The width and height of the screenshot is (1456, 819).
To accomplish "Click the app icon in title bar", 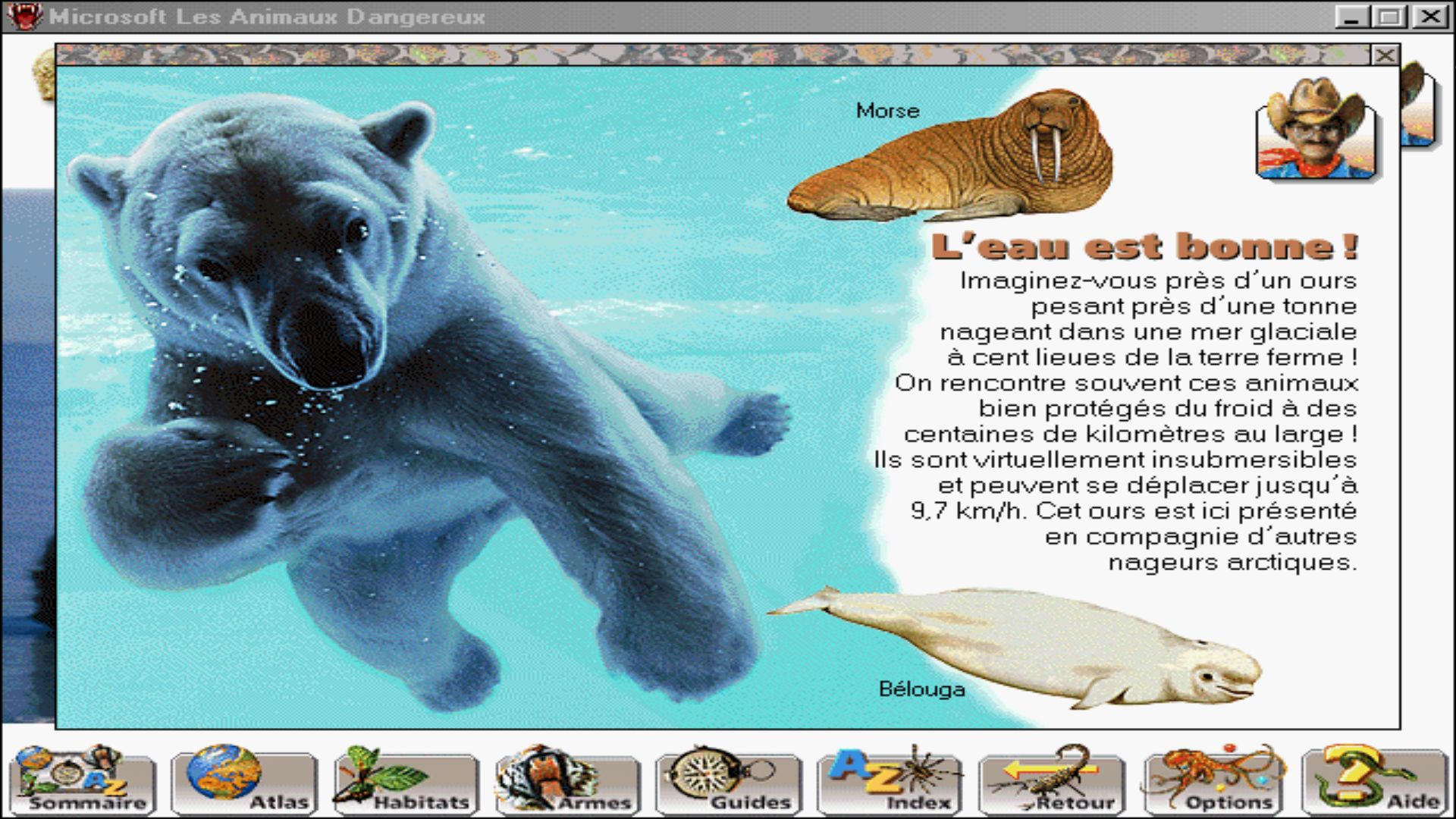I will [24, 16].
